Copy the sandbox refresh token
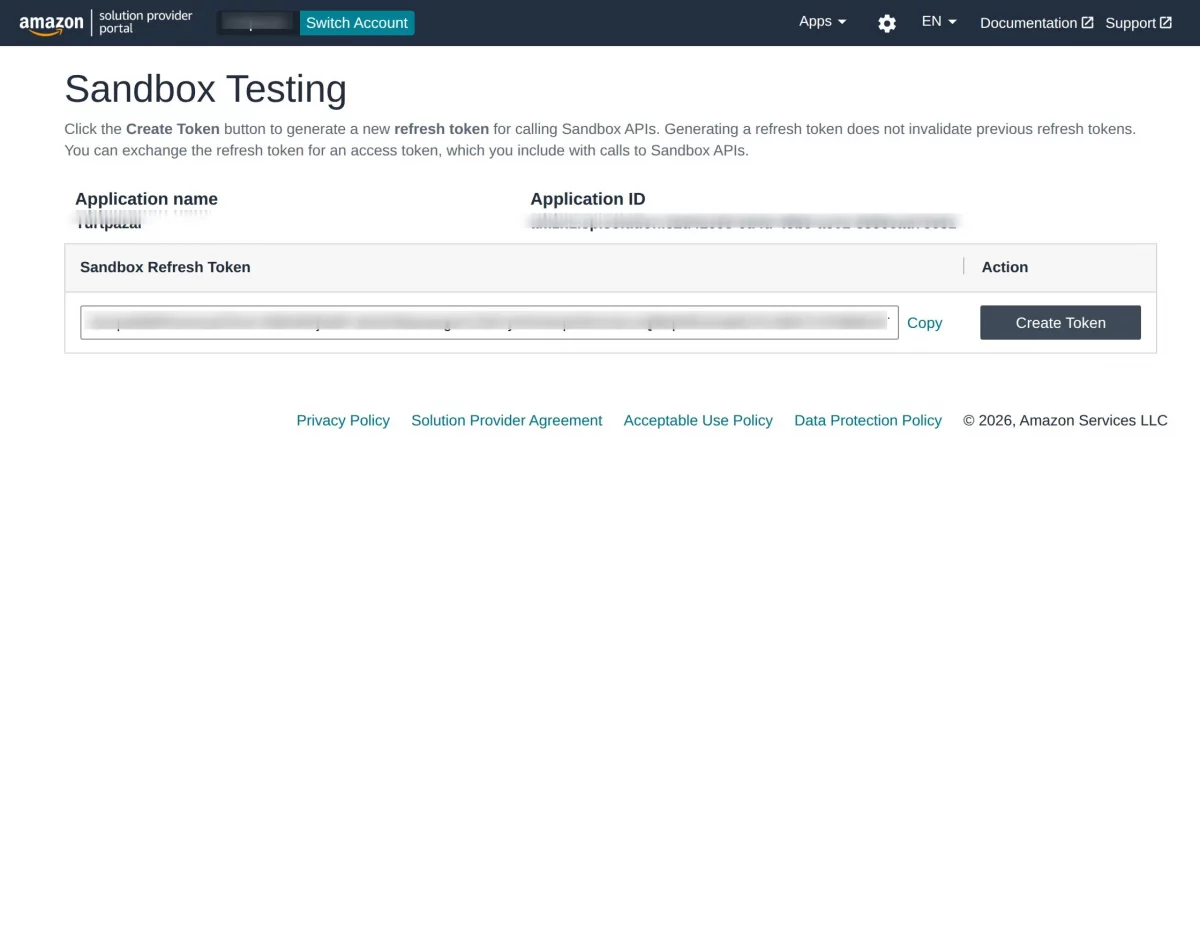Screen dimensions: 1200x943 [924, 322]
